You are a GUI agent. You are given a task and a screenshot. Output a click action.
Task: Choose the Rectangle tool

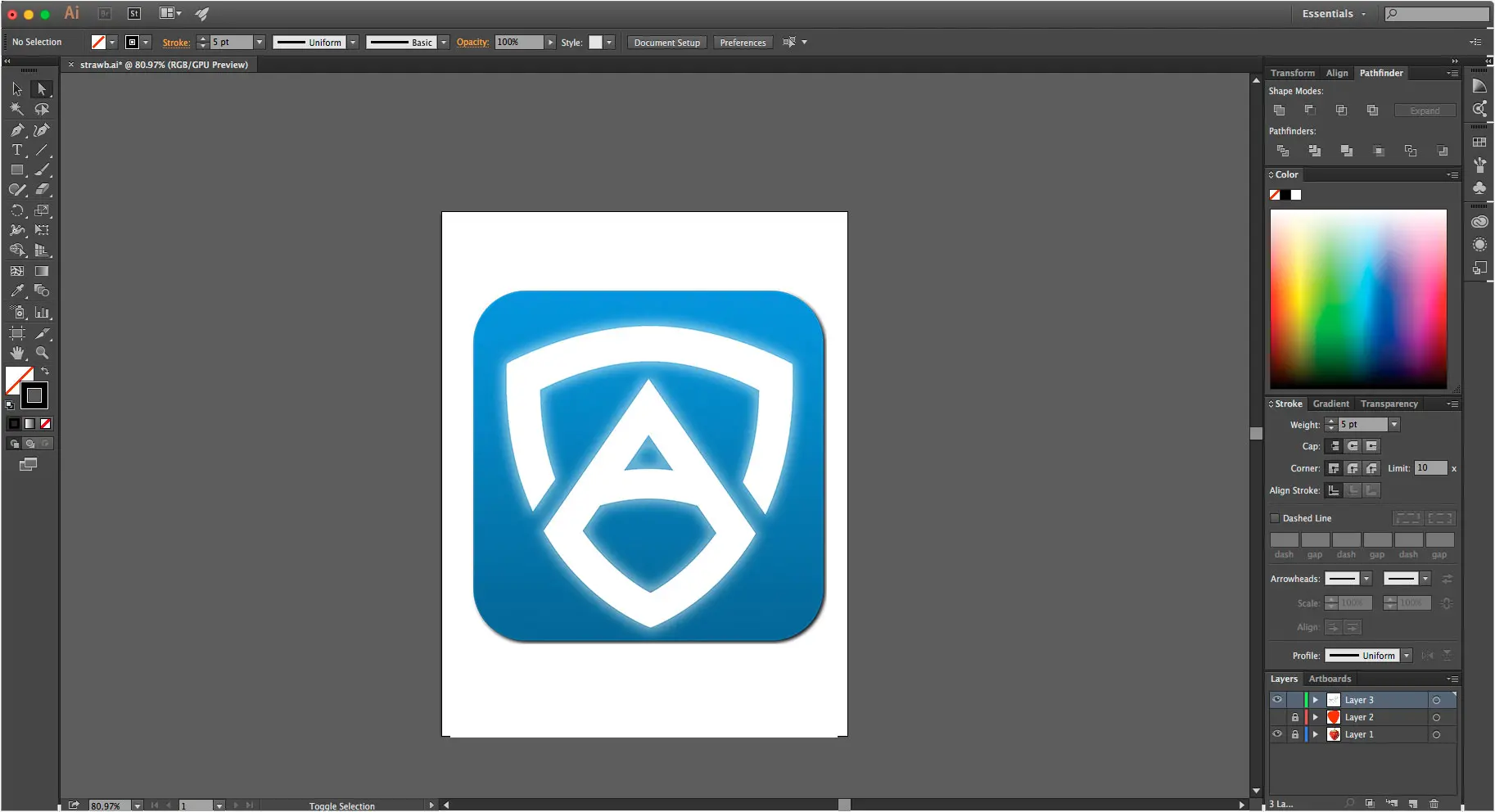(x=16, y=169)
